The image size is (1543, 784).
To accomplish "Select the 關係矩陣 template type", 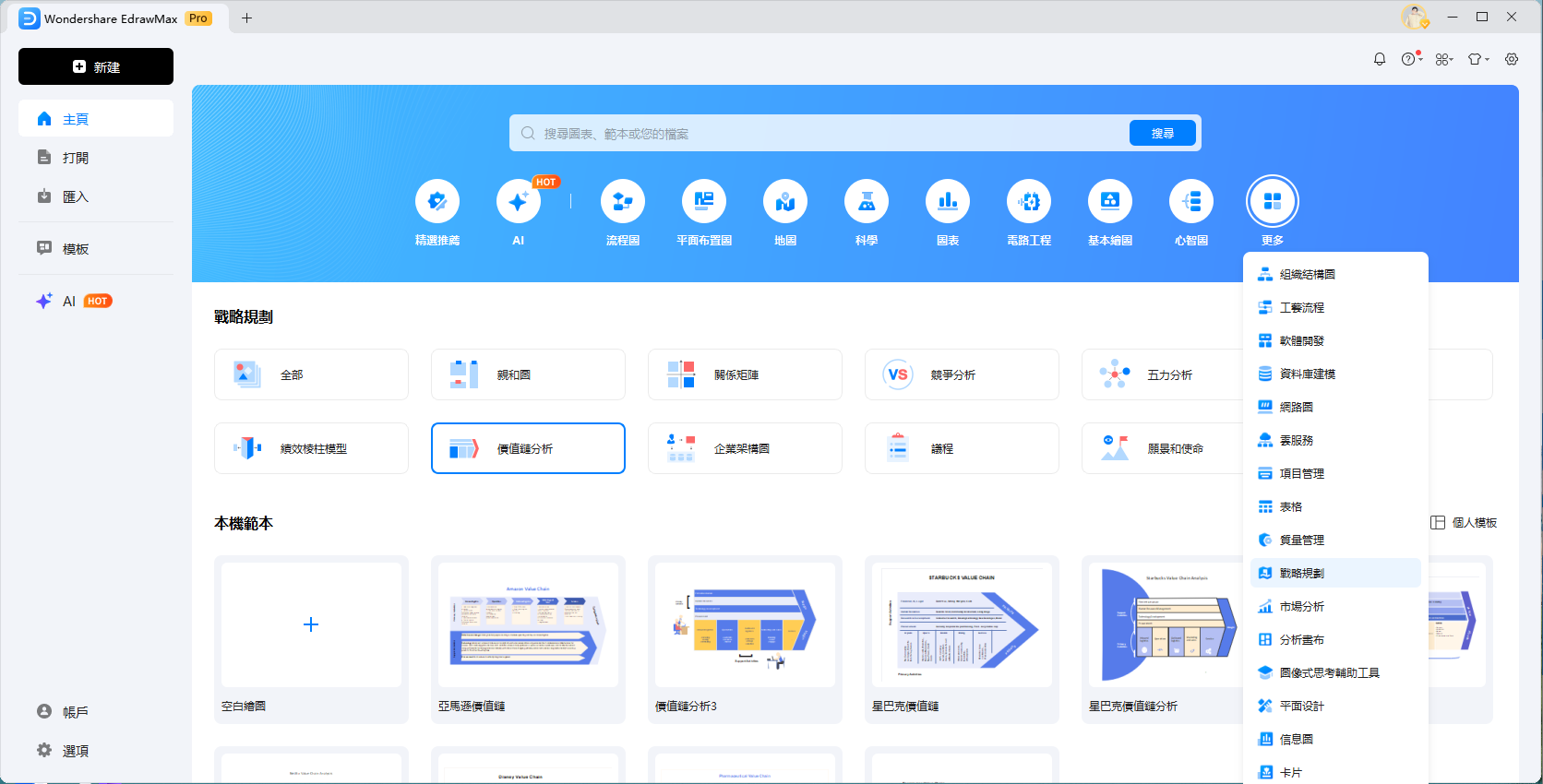I will coord(745,374).
